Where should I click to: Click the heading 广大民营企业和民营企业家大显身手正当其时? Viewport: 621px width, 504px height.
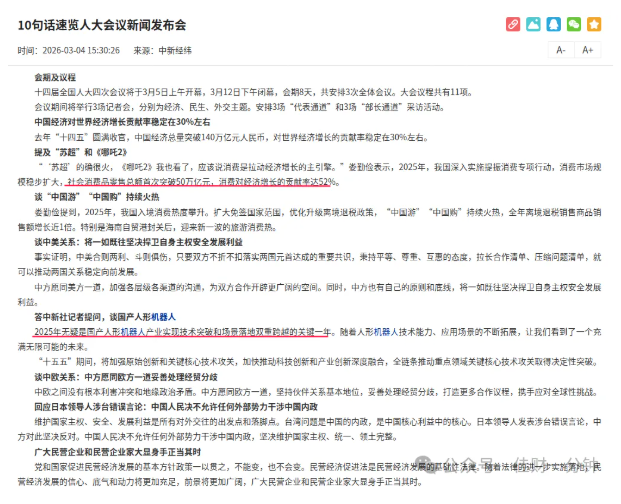pos(118,452)
